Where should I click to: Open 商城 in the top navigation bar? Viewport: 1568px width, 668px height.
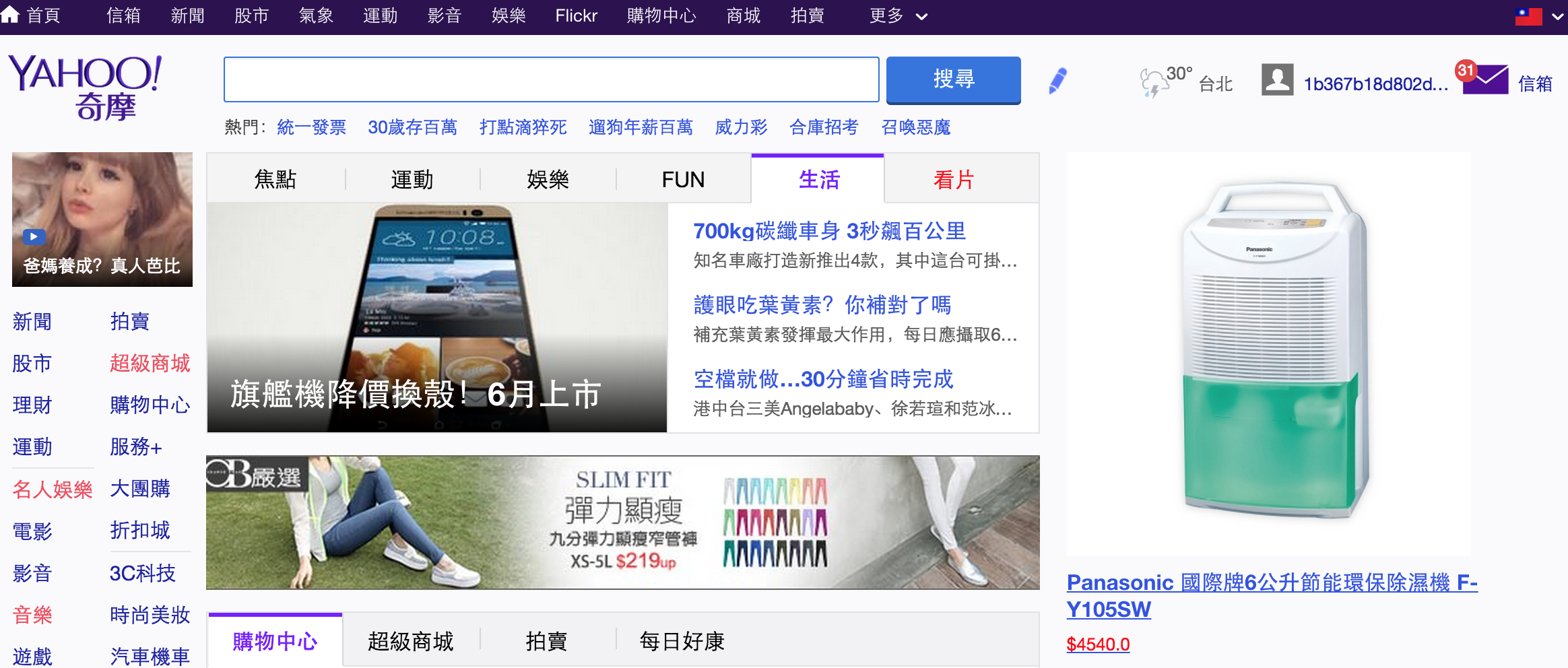click(744, 15)
